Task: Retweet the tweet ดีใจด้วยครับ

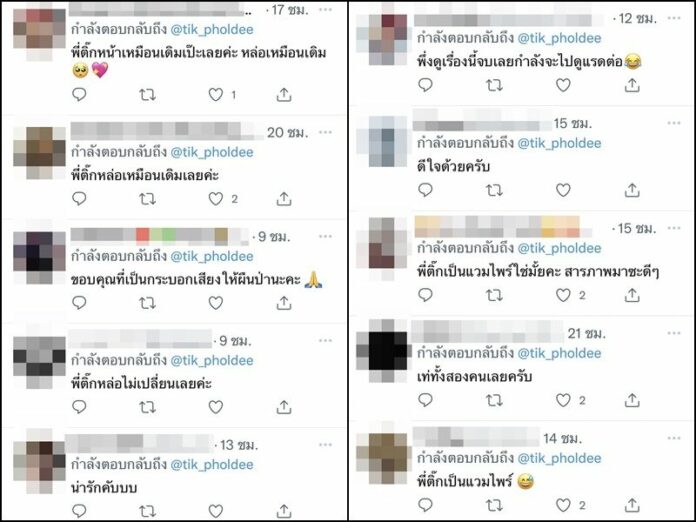Action: click(x=494, y=190)
